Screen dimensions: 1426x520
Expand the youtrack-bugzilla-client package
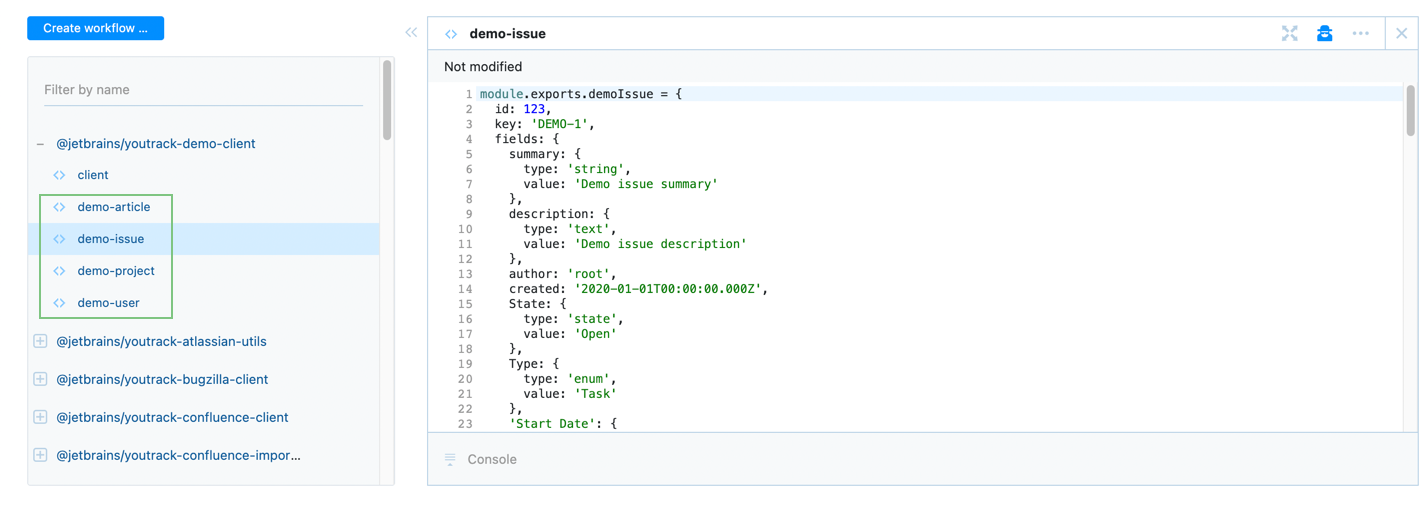point(41,379)
